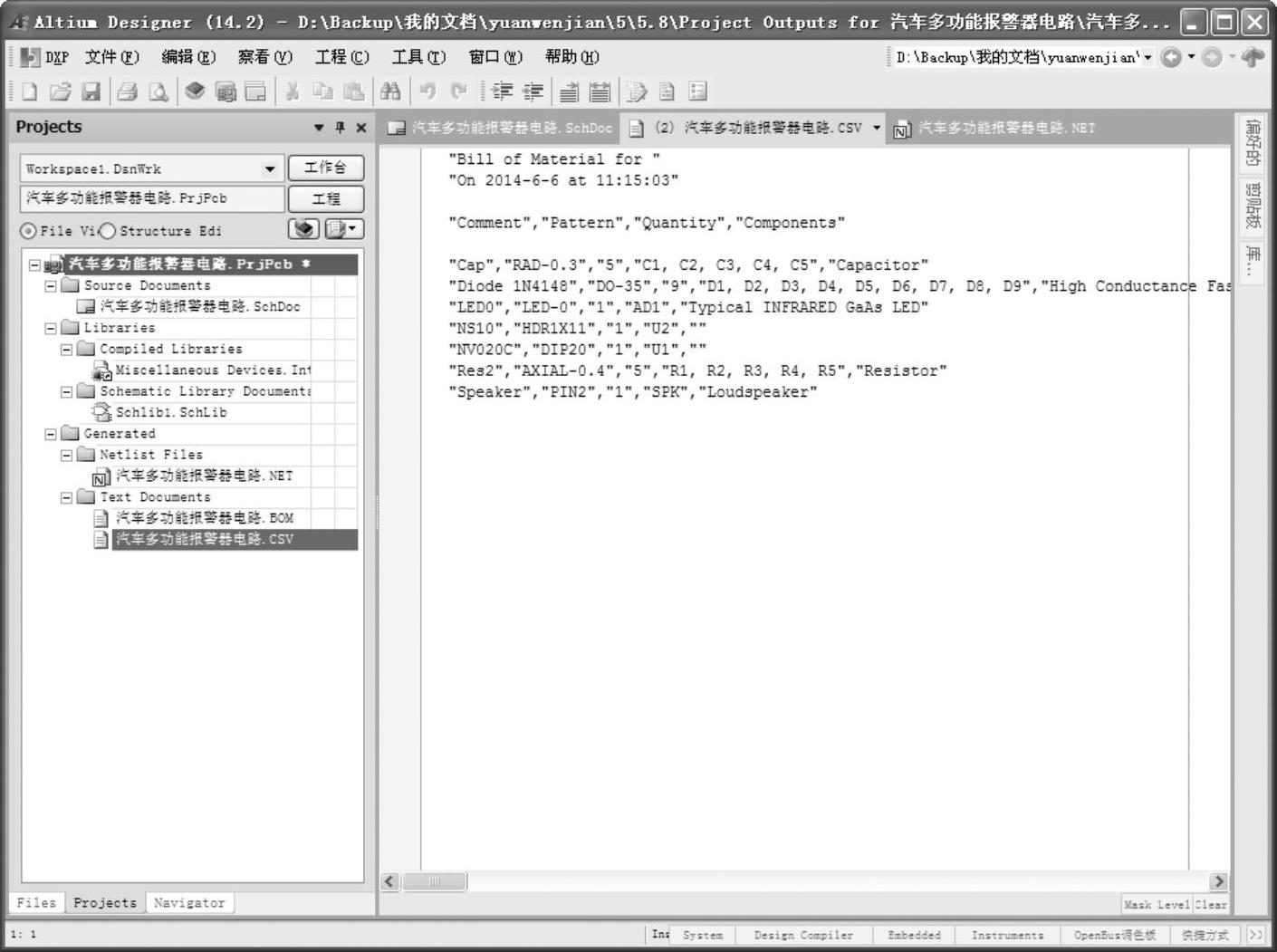
Task: Click the Mask Level button
Action: point(1157,904)
